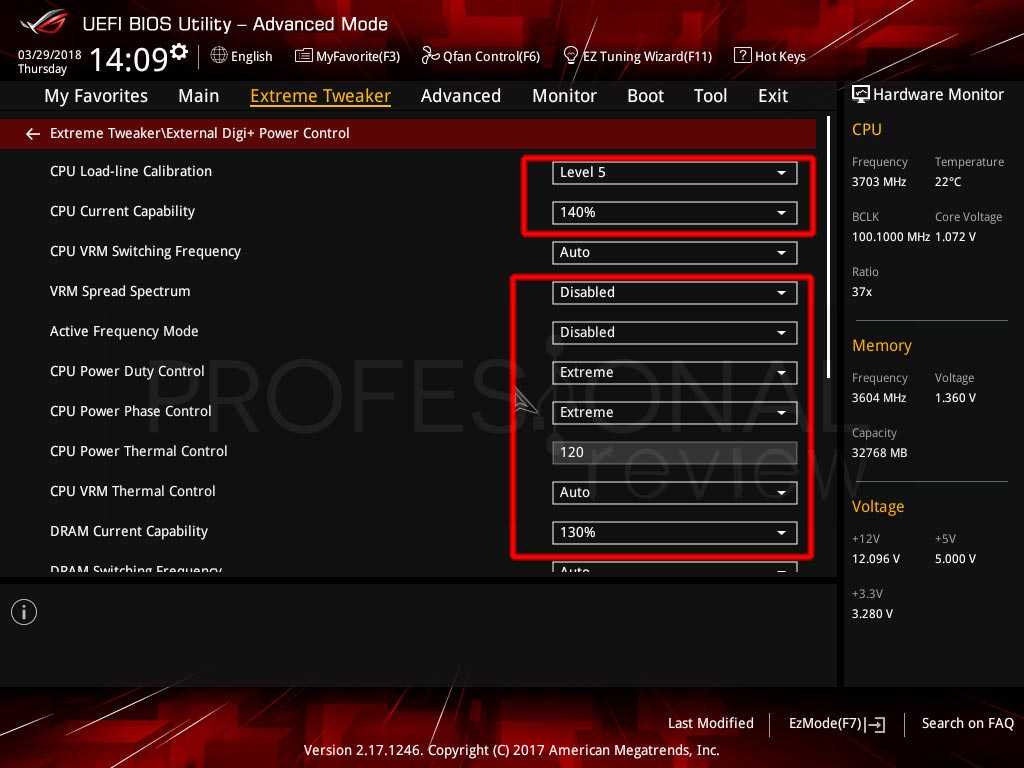Click the EZ Tuning Wizard bulb icon
The image size is (1024, 768).
tap(570, 56)
